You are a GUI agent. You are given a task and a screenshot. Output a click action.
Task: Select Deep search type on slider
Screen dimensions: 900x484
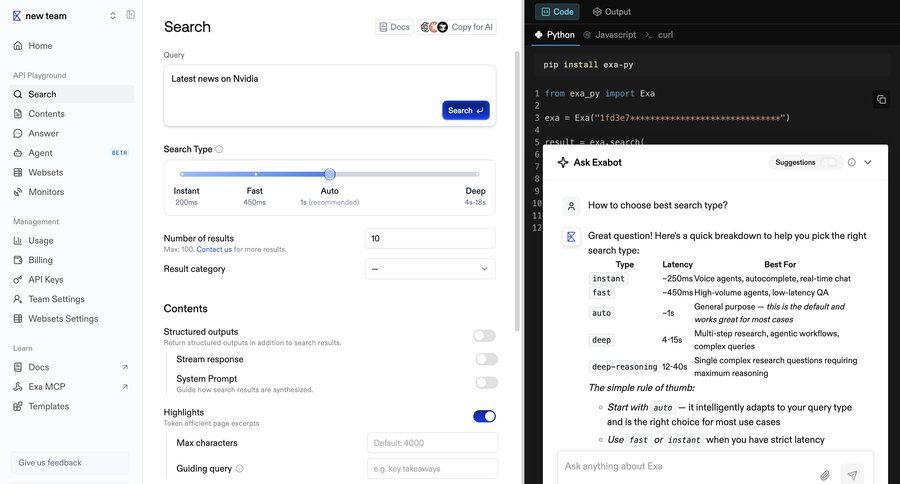coord(475,196)
